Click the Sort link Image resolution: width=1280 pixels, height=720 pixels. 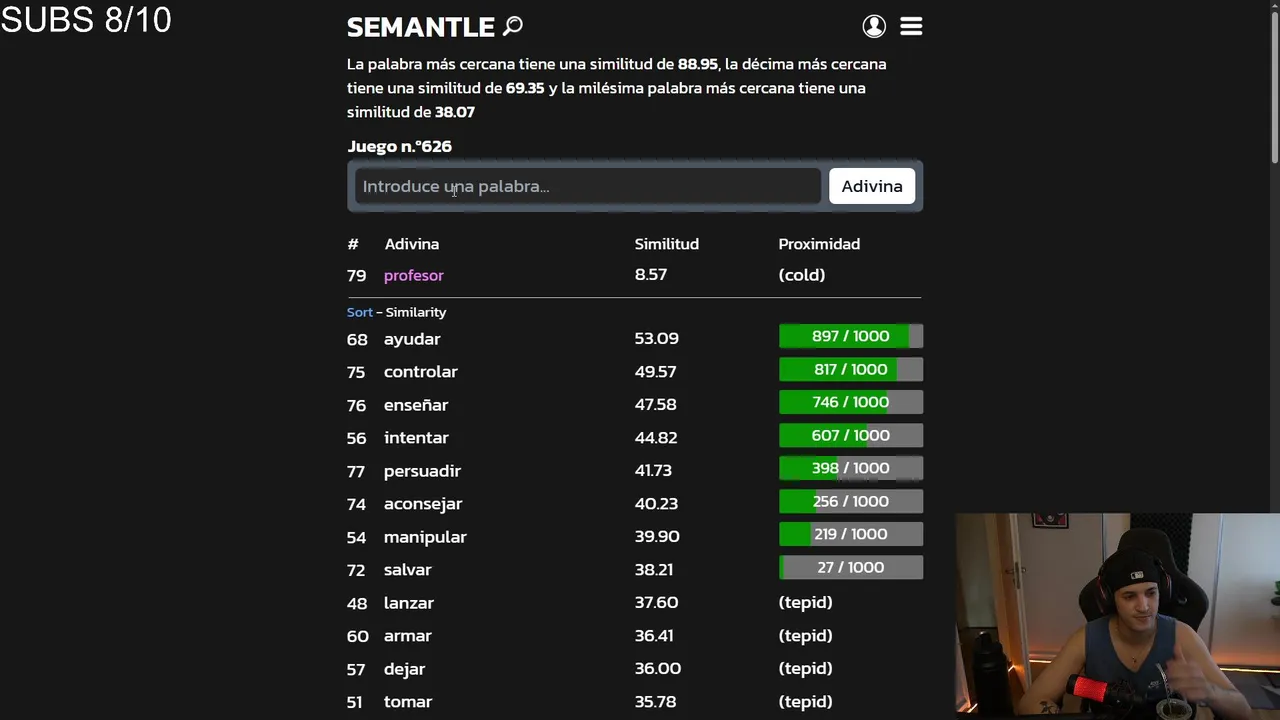359,312
